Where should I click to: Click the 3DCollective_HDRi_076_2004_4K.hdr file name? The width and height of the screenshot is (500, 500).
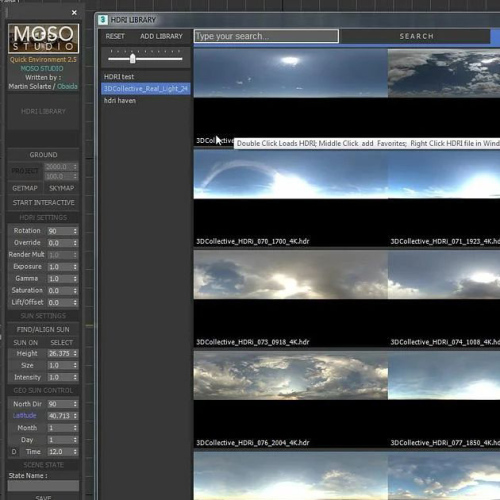point(253,443)
